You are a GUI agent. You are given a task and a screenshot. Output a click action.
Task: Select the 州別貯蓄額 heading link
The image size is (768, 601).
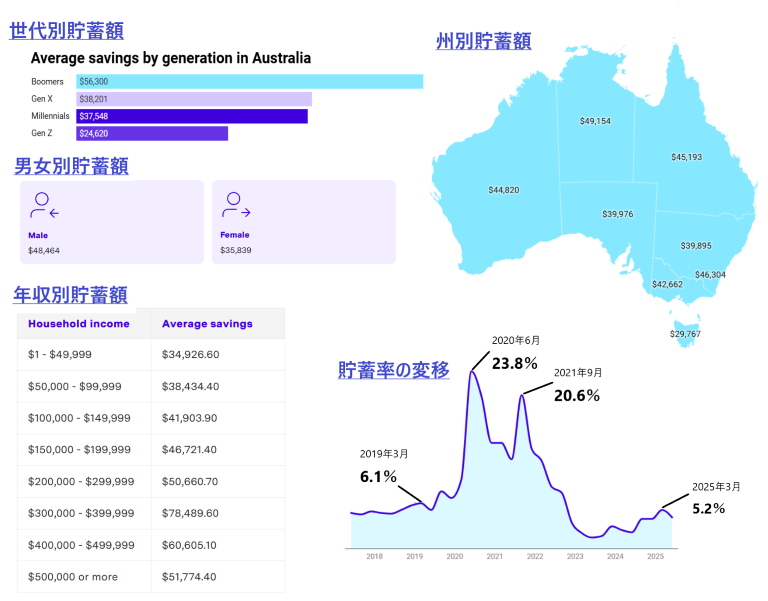tap(483, 41)
